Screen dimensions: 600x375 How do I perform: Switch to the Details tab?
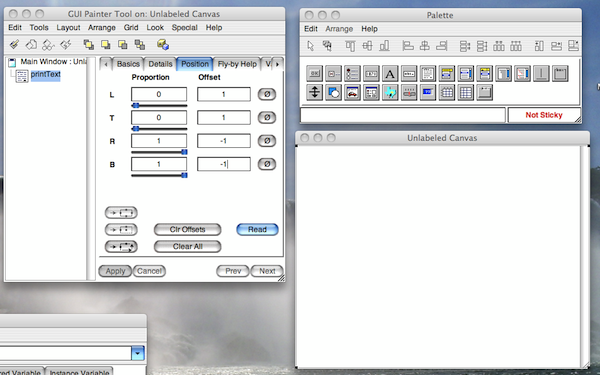click(x=160, y=64)
